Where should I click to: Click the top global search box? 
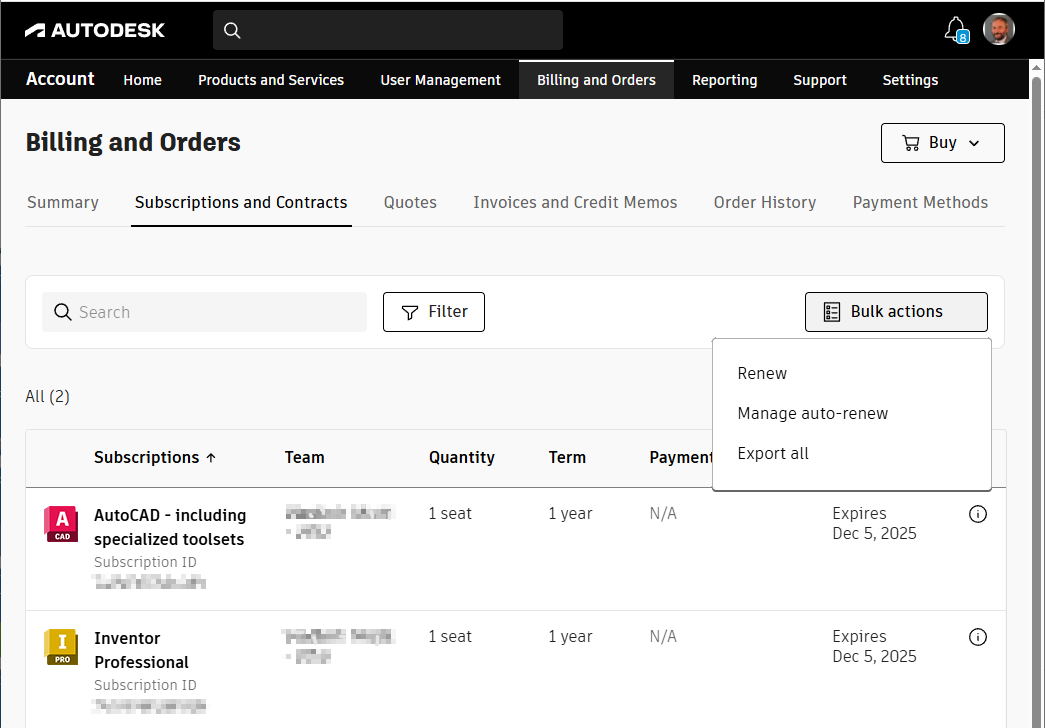pos(388,30)
